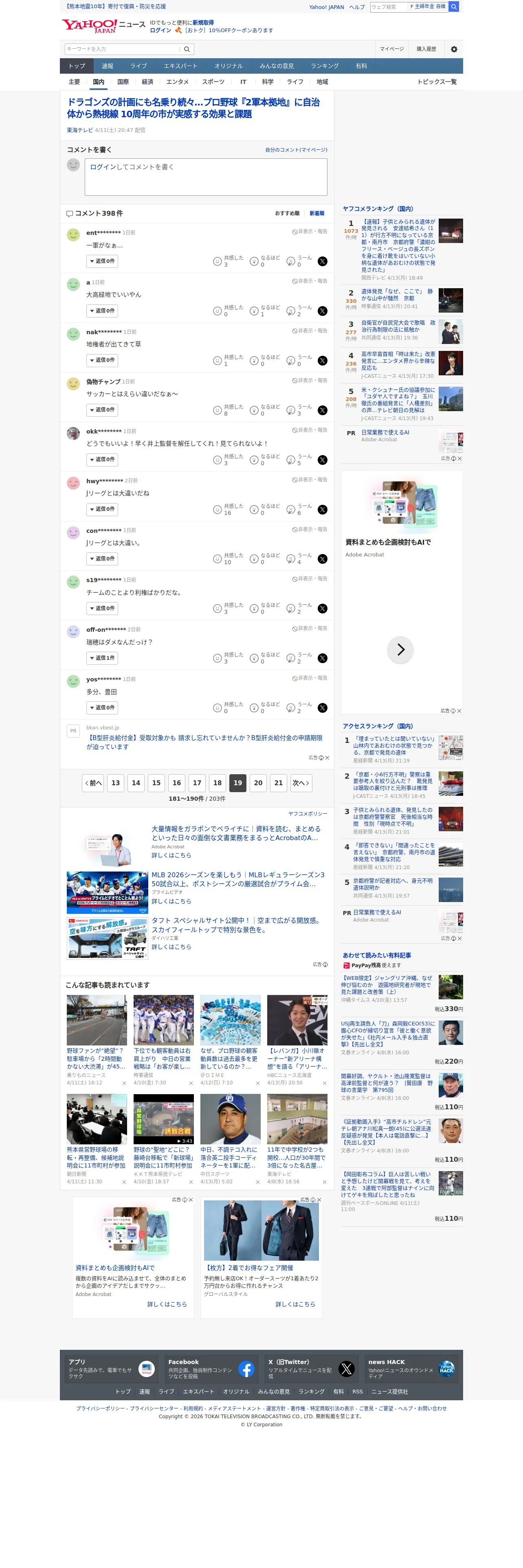Click the blue search magnifier icon at top

454,7
